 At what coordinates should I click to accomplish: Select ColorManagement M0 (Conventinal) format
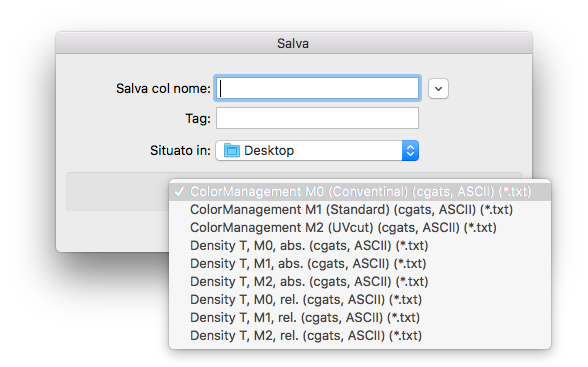(360, 192)
